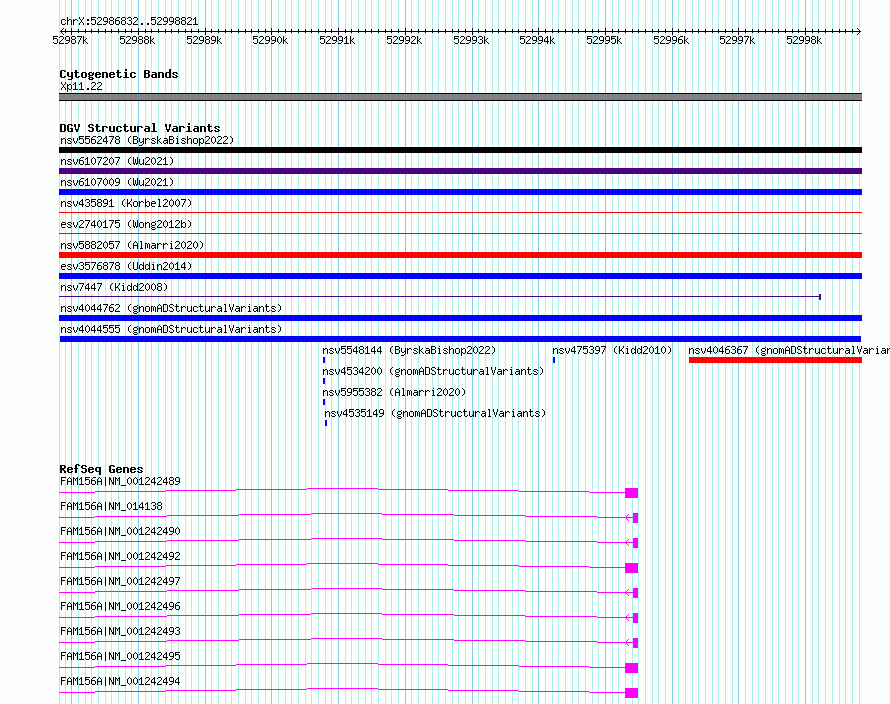Select the RefSeq Genes track heading
The height and width of the screenshot is (704, 890).
coord(101,469)
